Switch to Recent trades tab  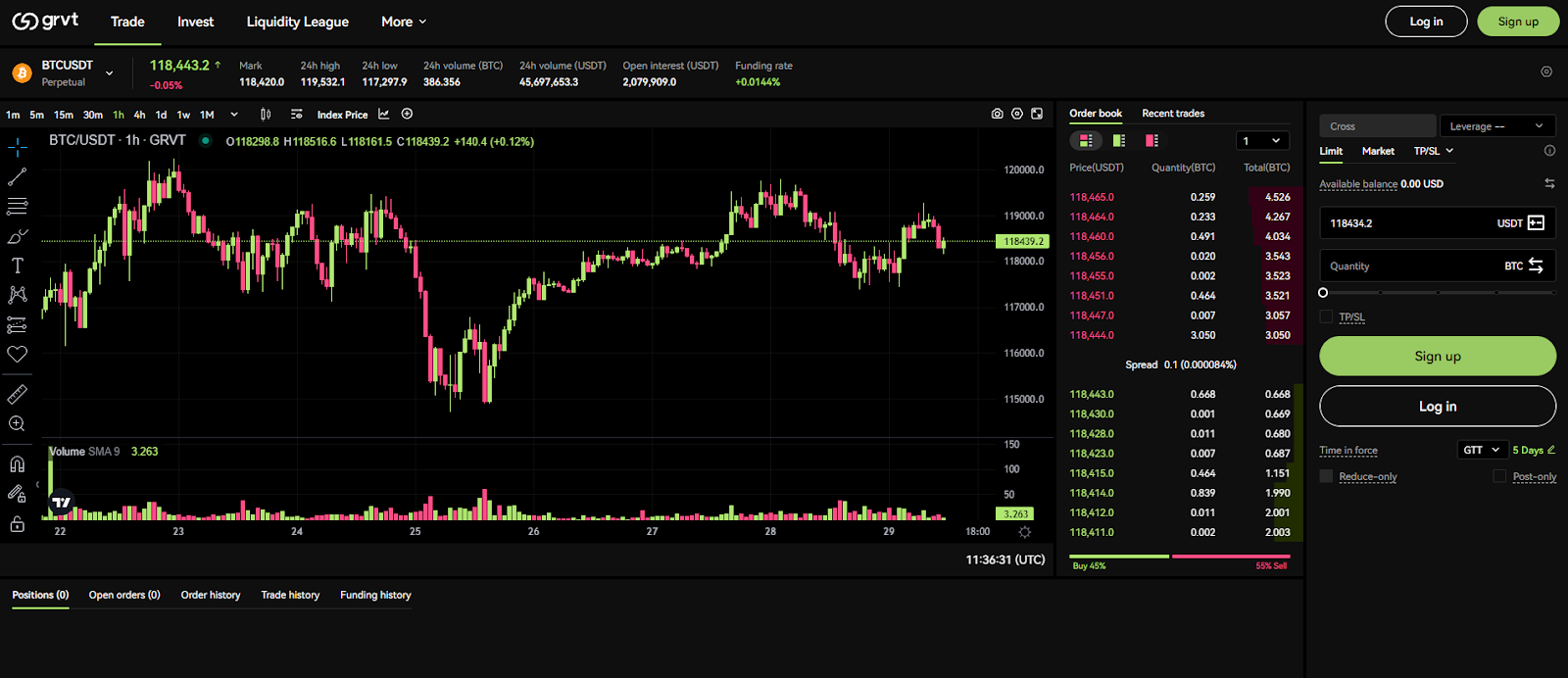pyautogui.click(x=1173, y=114)
